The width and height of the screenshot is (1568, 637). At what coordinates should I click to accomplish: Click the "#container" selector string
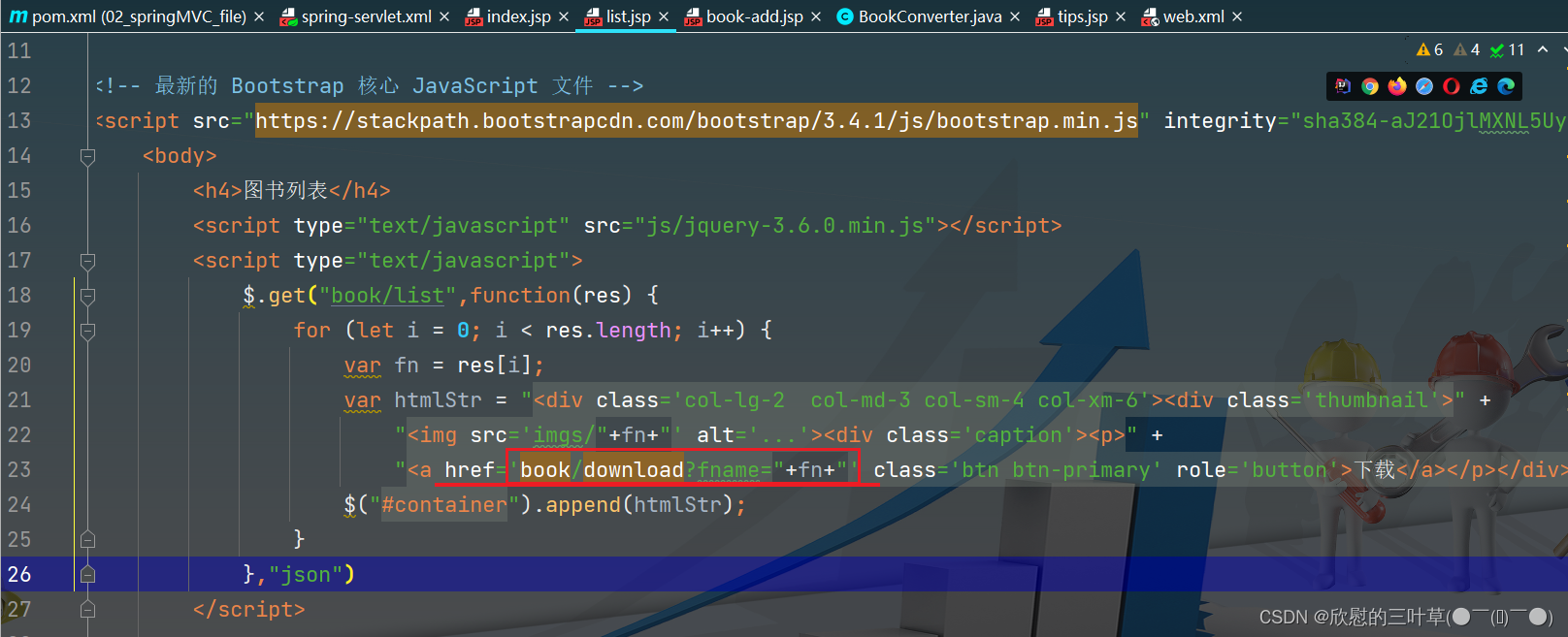click(444, 505)
